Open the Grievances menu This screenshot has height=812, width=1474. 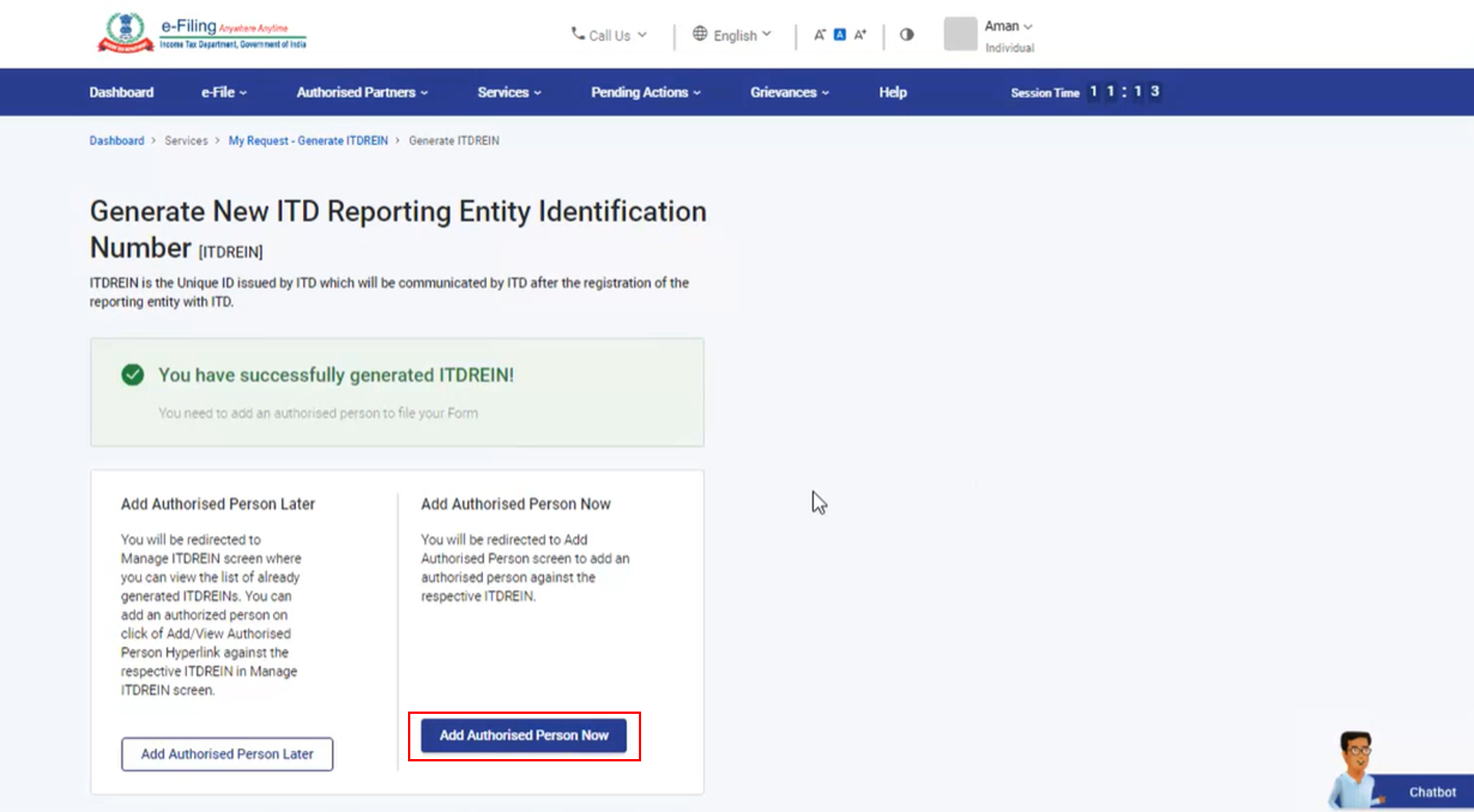pyautogui.click(x=789, y=92)
